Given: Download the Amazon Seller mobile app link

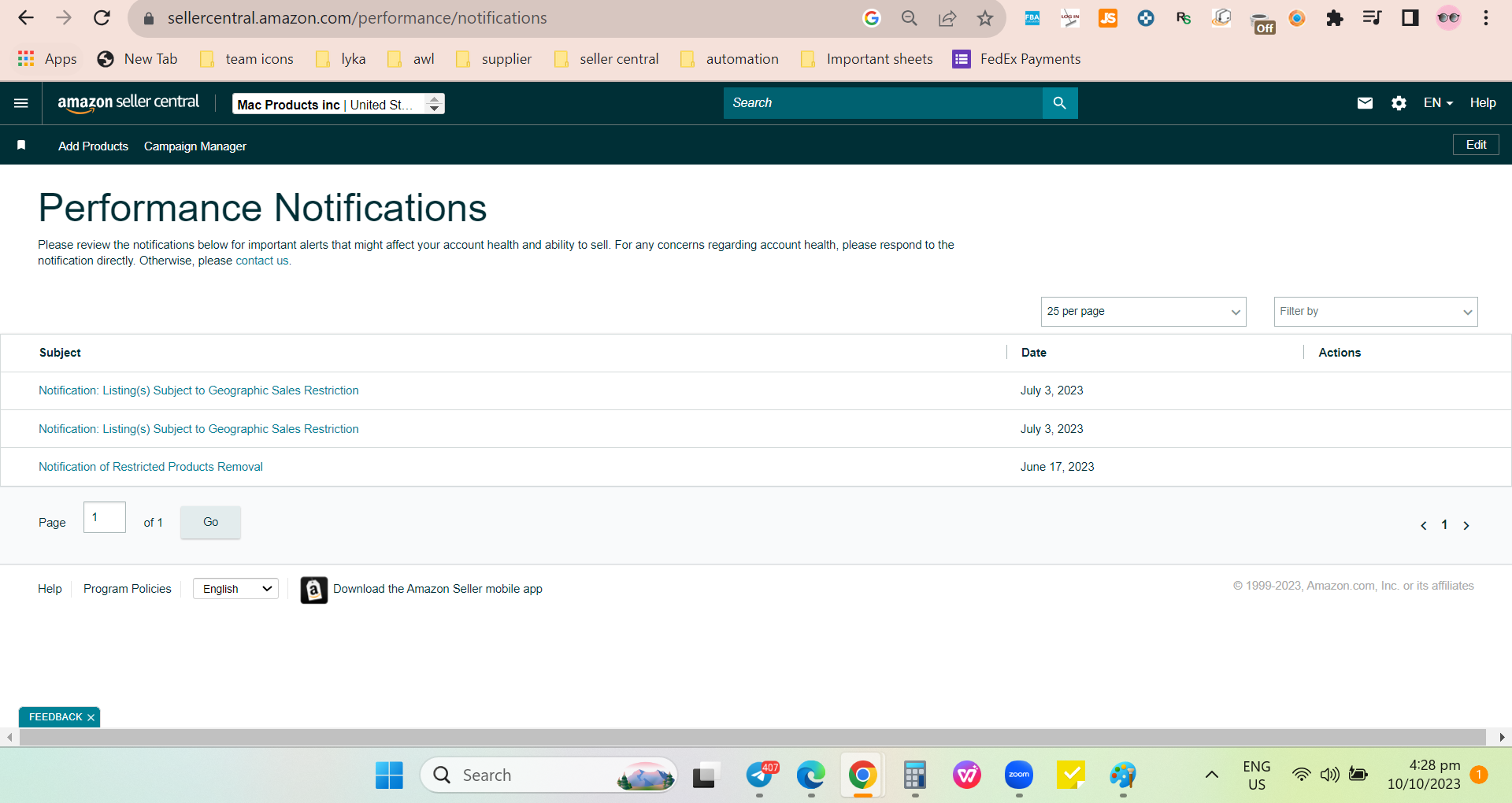Looking at the screenshot, I should point(438,589).
